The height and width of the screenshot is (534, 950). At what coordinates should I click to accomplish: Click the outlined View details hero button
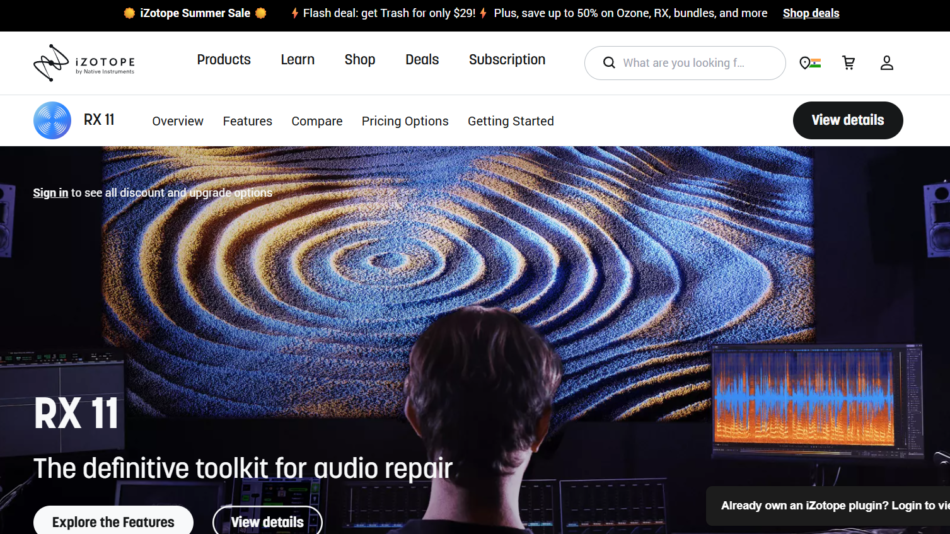click(x=267, y=521)
